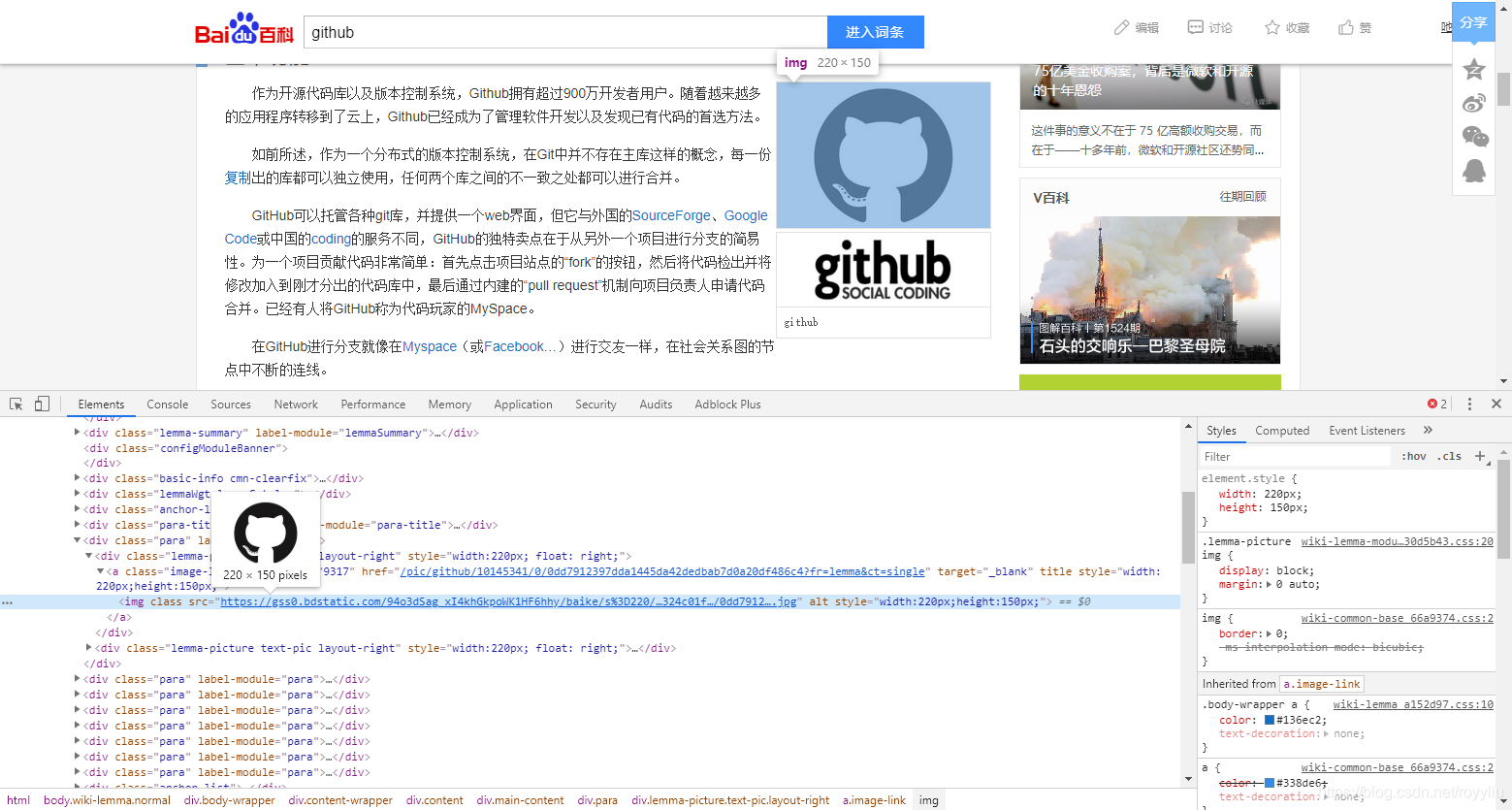This screenshot has width=1512, height=810.
Task: Click the 进入词条 button
Action: 875,32
